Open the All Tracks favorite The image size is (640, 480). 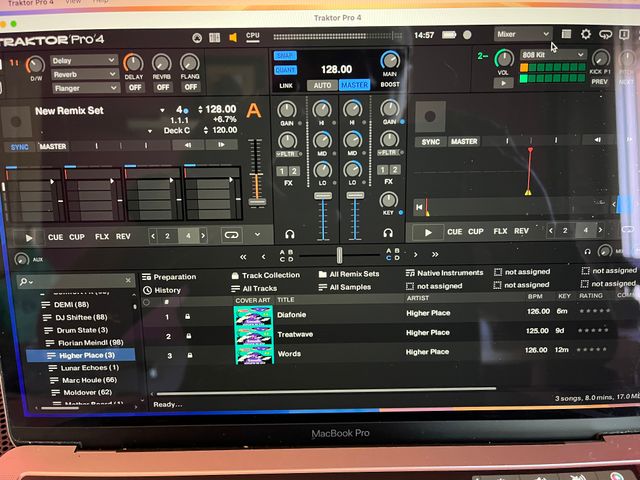(x=254, y=289)
